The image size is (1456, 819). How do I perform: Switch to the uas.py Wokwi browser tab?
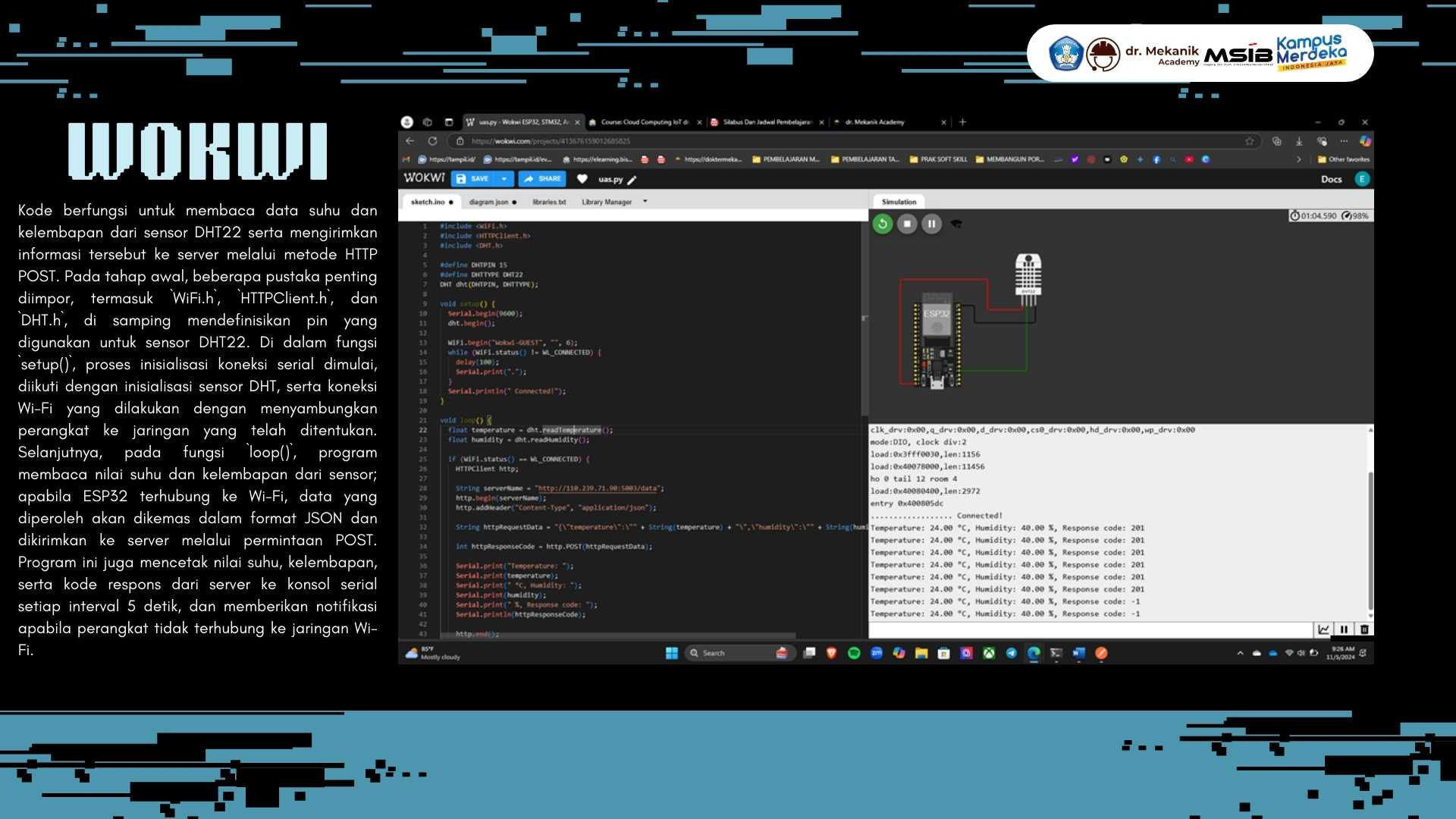point(522,122)
